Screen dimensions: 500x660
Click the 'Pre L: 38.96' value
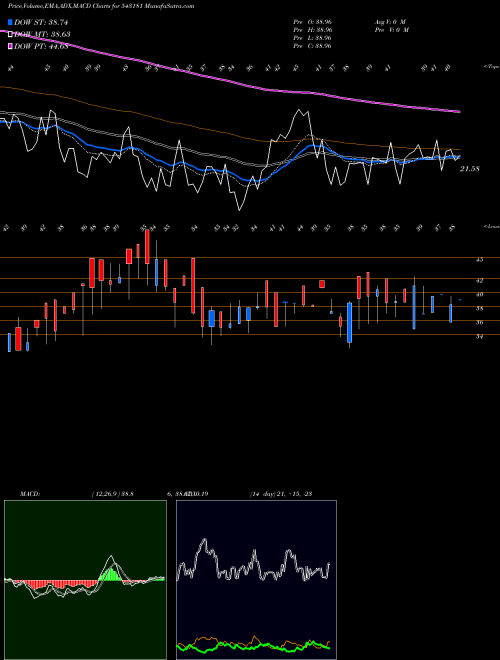[313, 37]
